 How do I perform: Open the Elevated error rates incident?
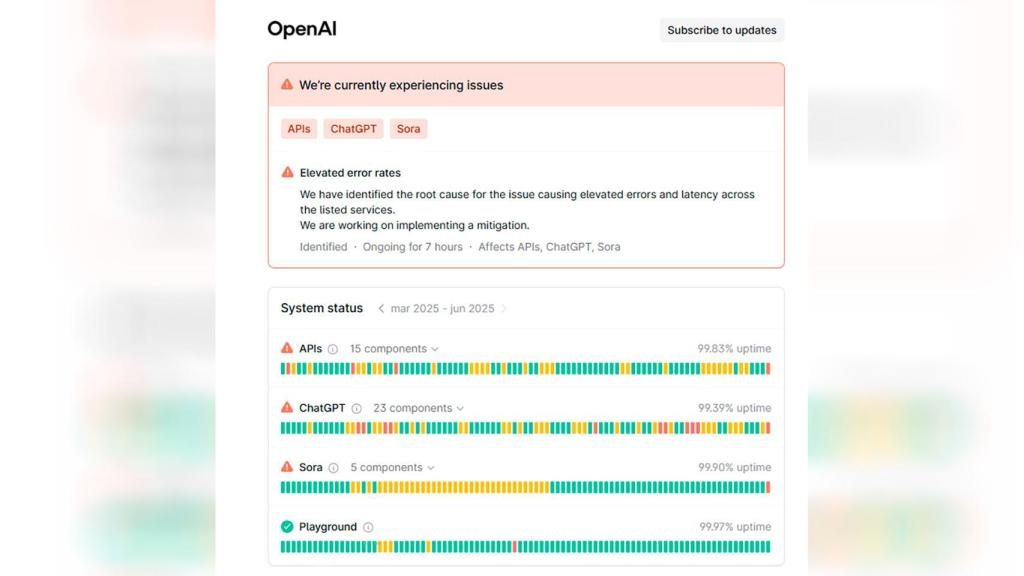pyautogui.click(x=350, y=173)
